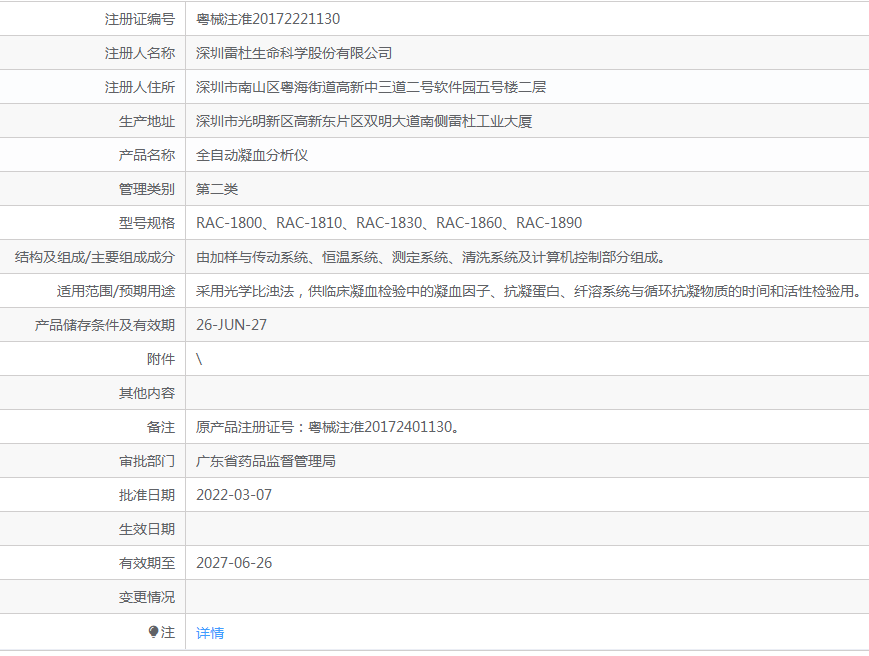Click the 注册证编号 label

coord(140,19)
